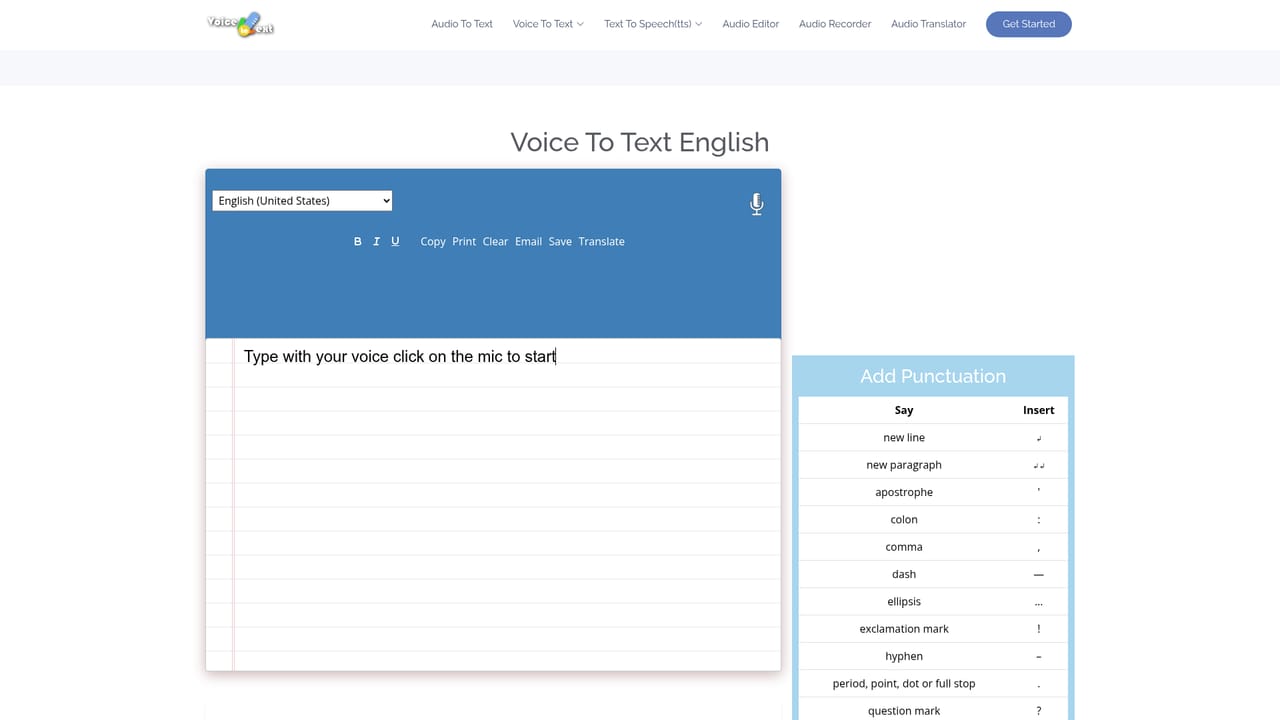This screenshot has height=720, width=1280.
Task: Select the 'new line' row in punctuation table
Action: (933, 438)
